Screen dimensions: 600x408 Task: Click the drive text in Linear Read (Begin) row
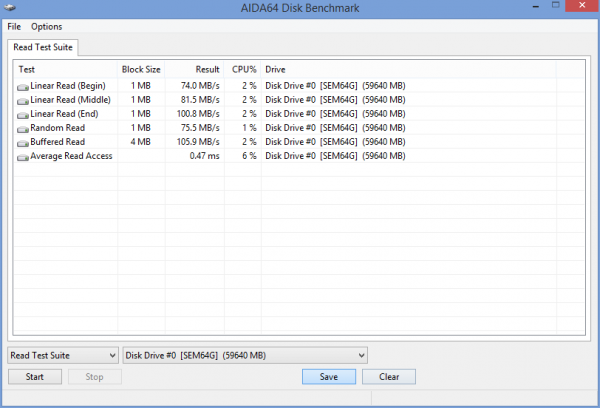point(335,86)
